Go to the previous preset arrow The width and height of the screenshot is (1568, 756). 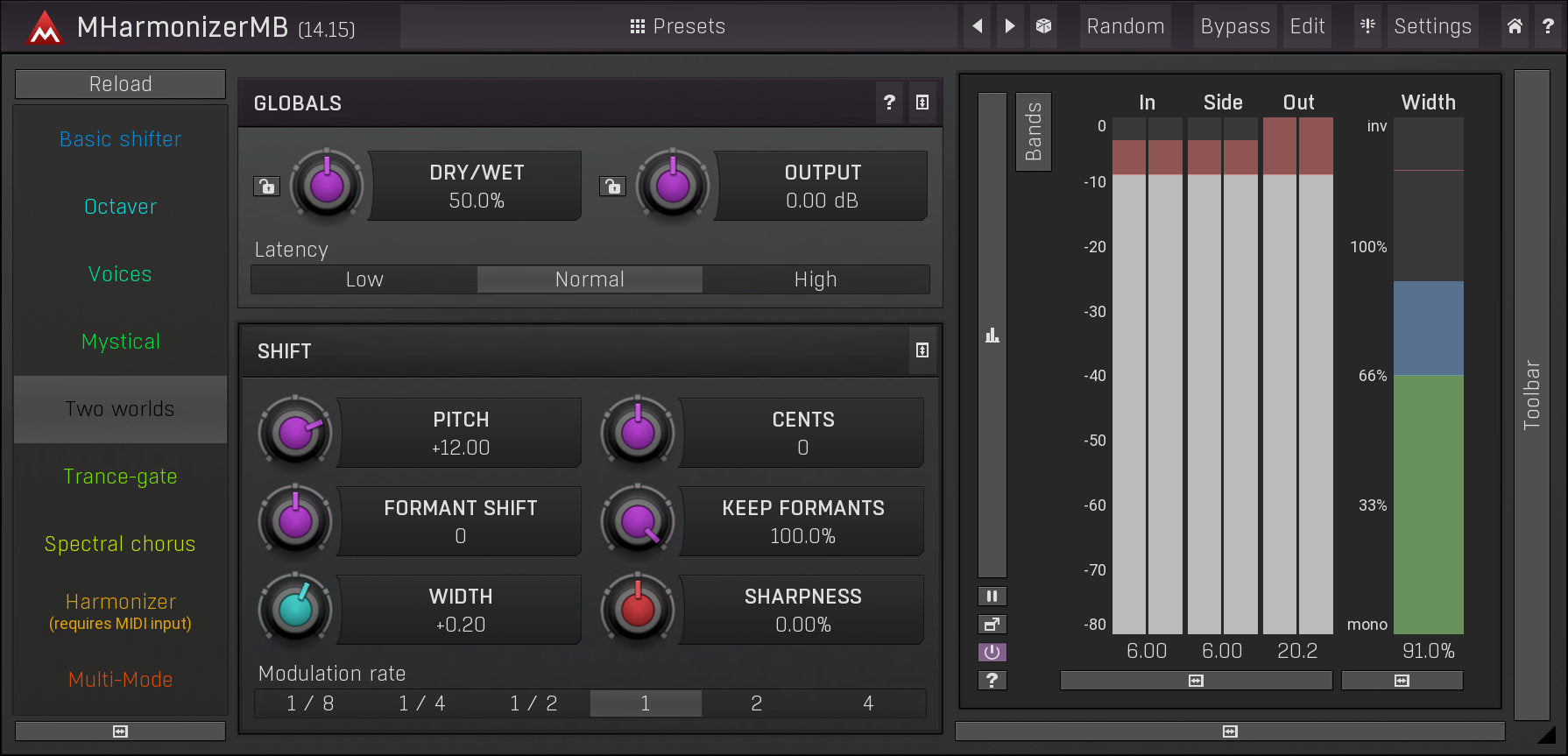click(x=978, y=26)
